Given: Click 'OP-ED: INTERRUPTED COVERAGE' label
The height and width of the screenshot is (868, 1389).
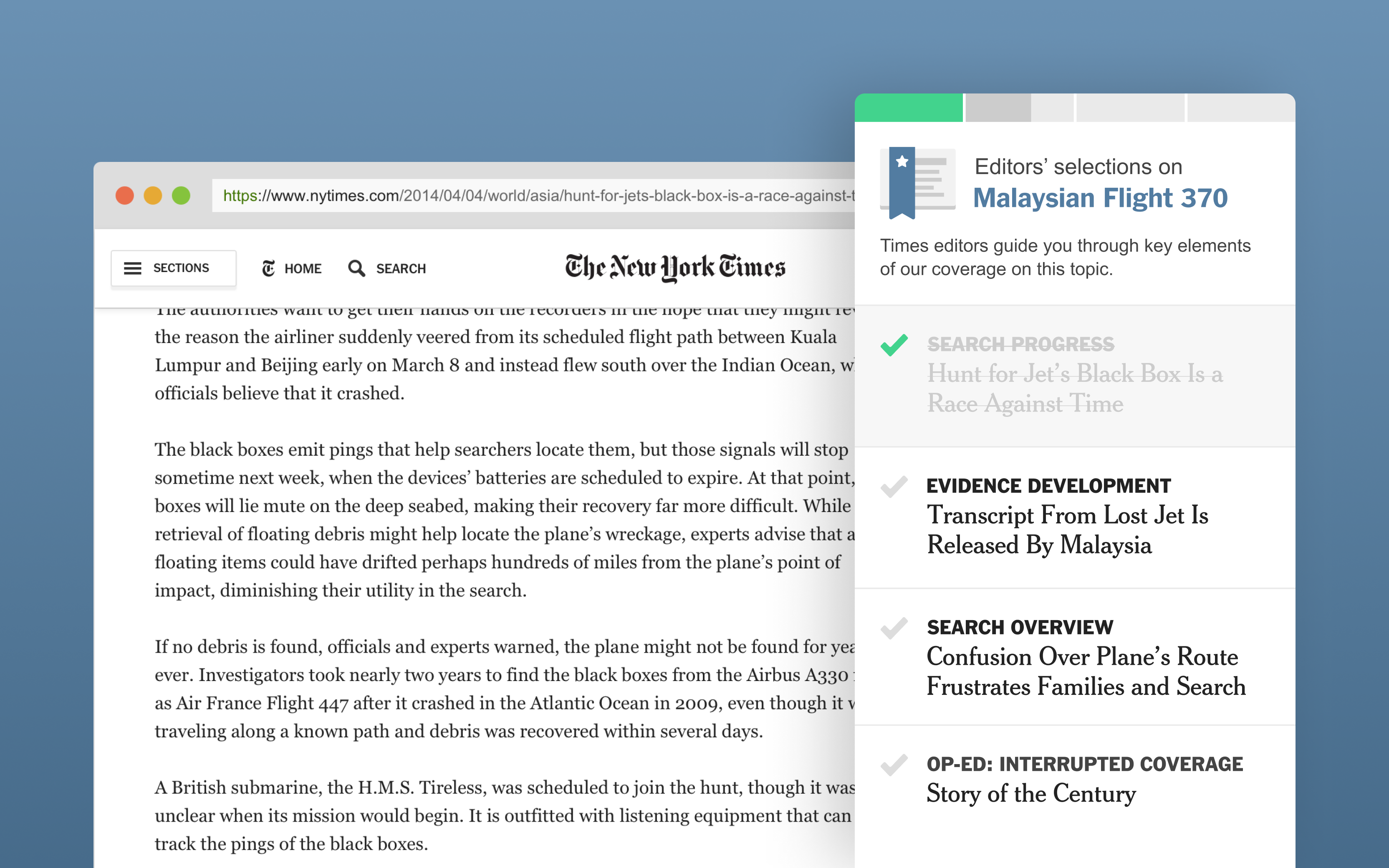Looking at the screenshot, I should [1085, 764].
